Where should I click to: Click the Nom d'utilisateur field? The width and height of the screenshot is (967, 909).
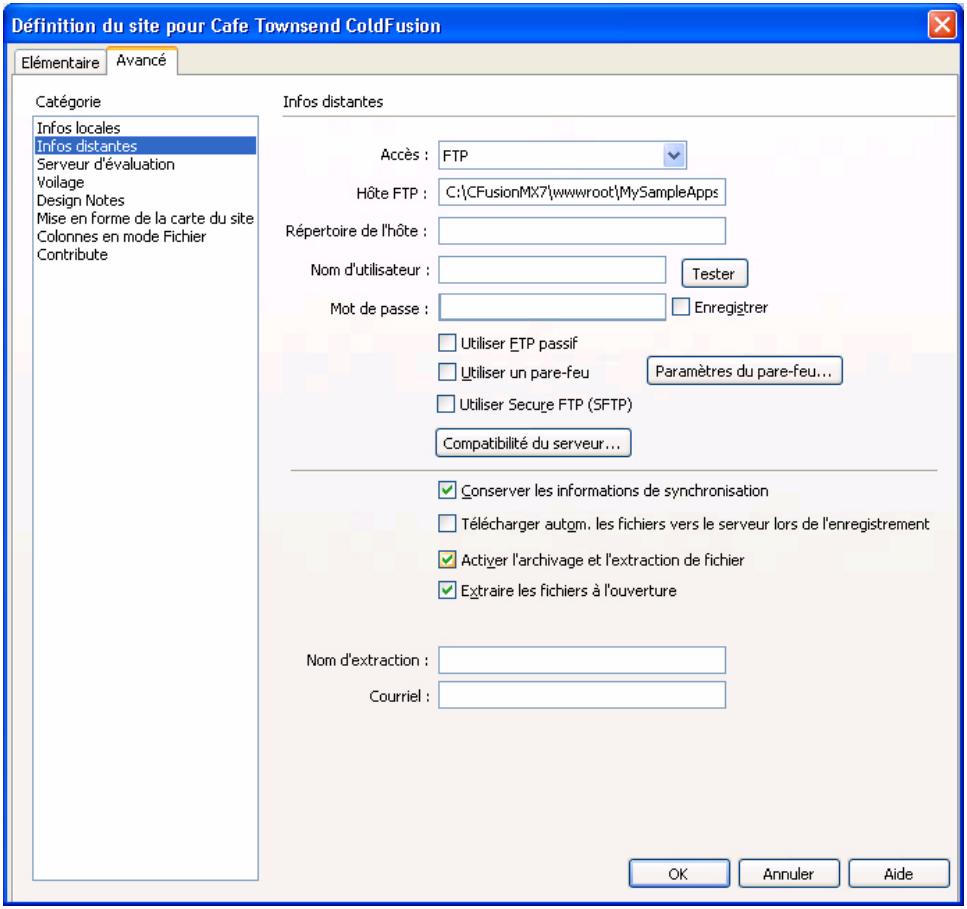tap(552, 270)
